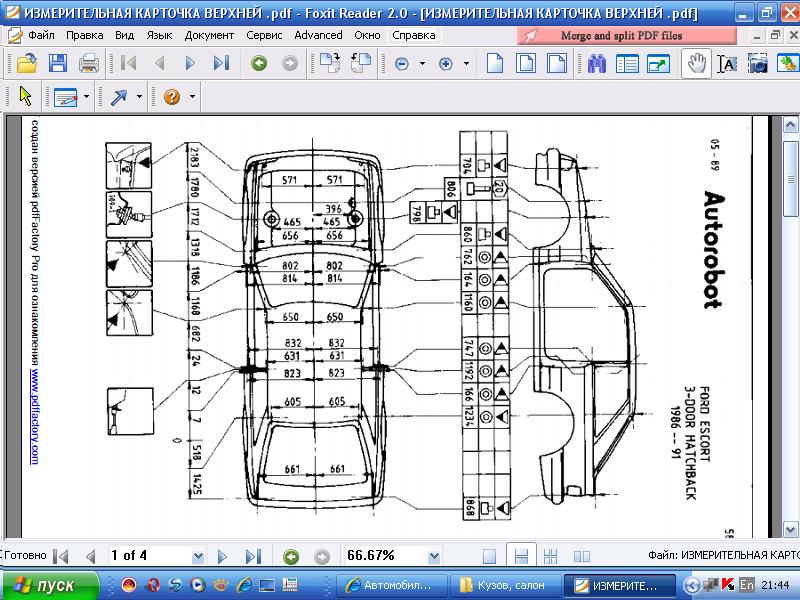Click the page number field 1 of 4

pos(149,555)
